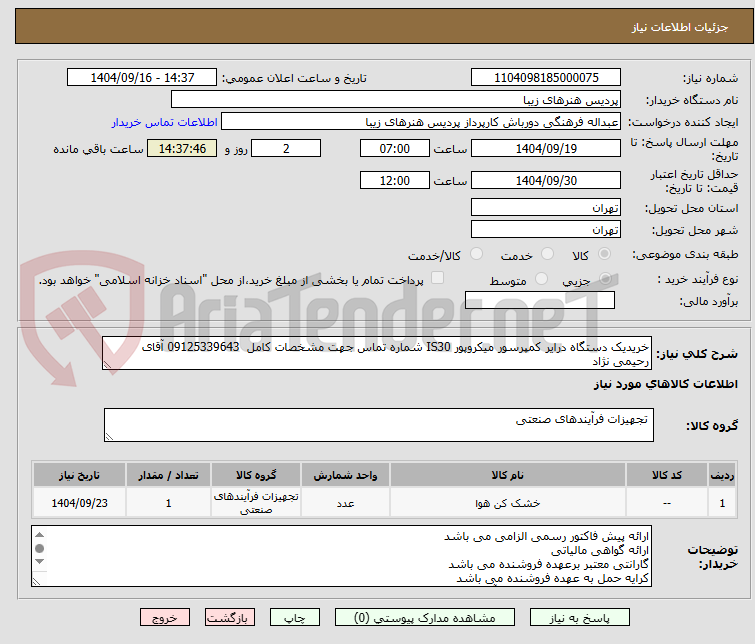Click the ردیف column header

click(722, 475)
